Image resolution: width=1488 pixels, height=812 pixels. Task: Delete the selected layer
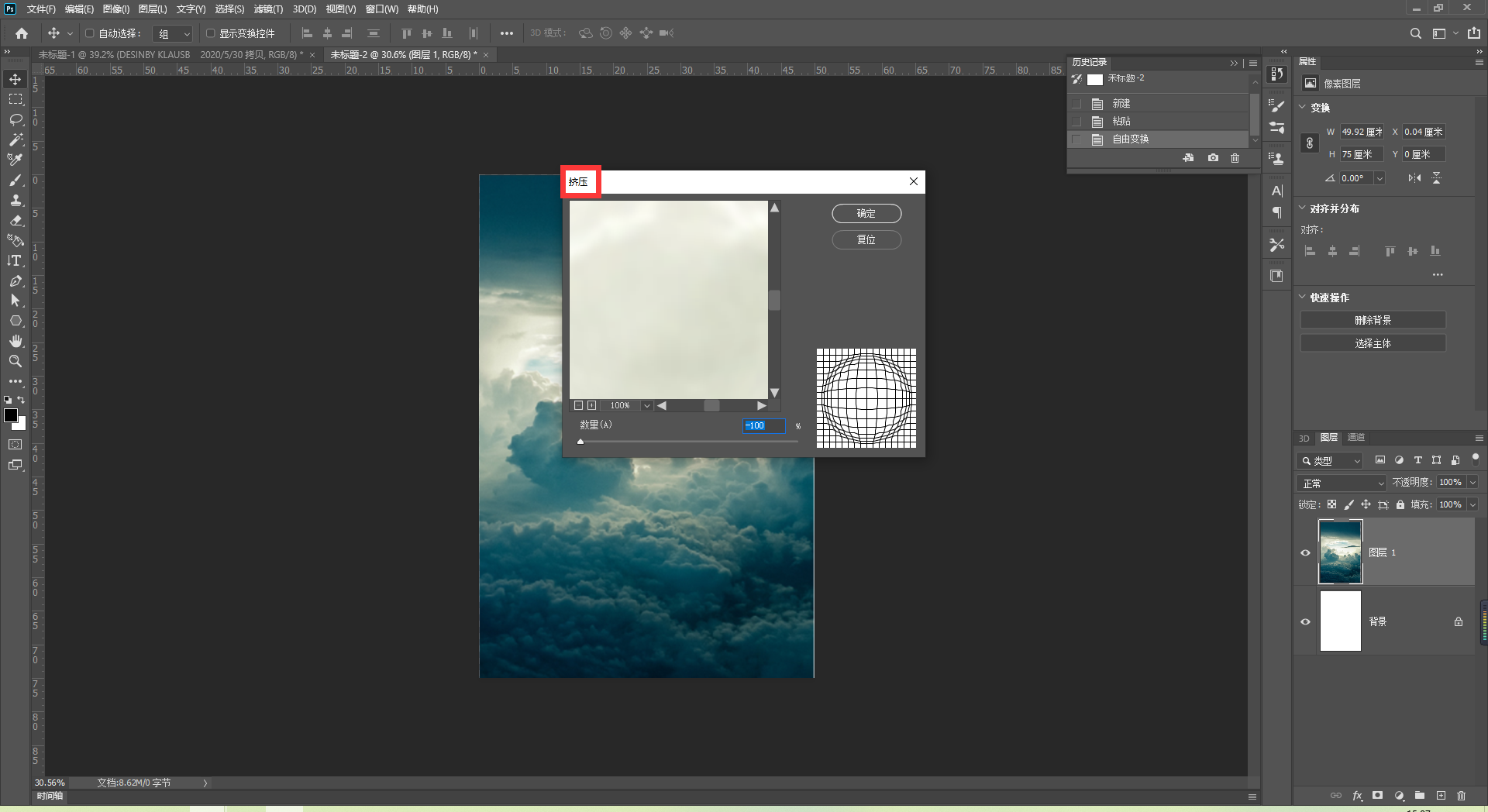pos(1462,796)
